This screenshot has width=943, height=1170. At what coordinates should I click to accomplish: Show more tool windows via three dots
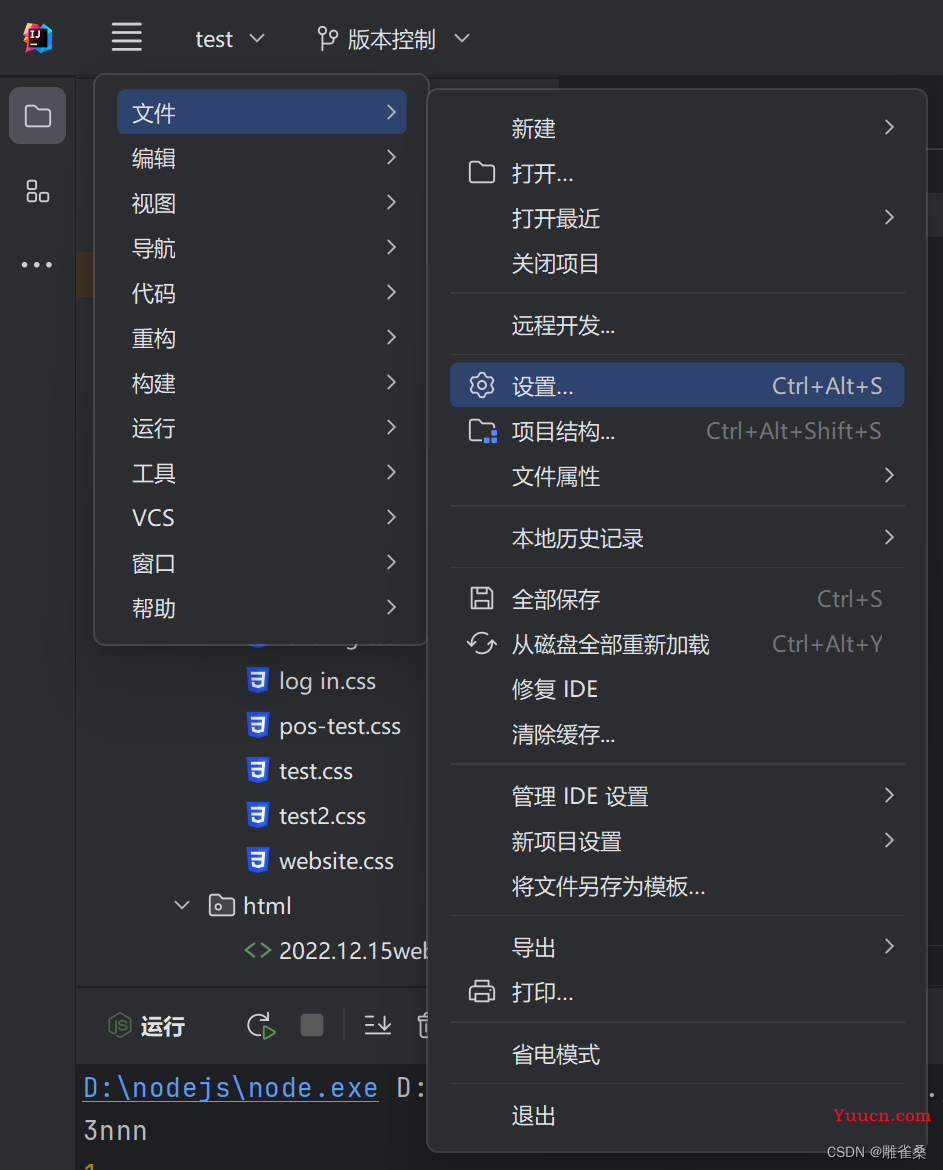pos(37,265)
